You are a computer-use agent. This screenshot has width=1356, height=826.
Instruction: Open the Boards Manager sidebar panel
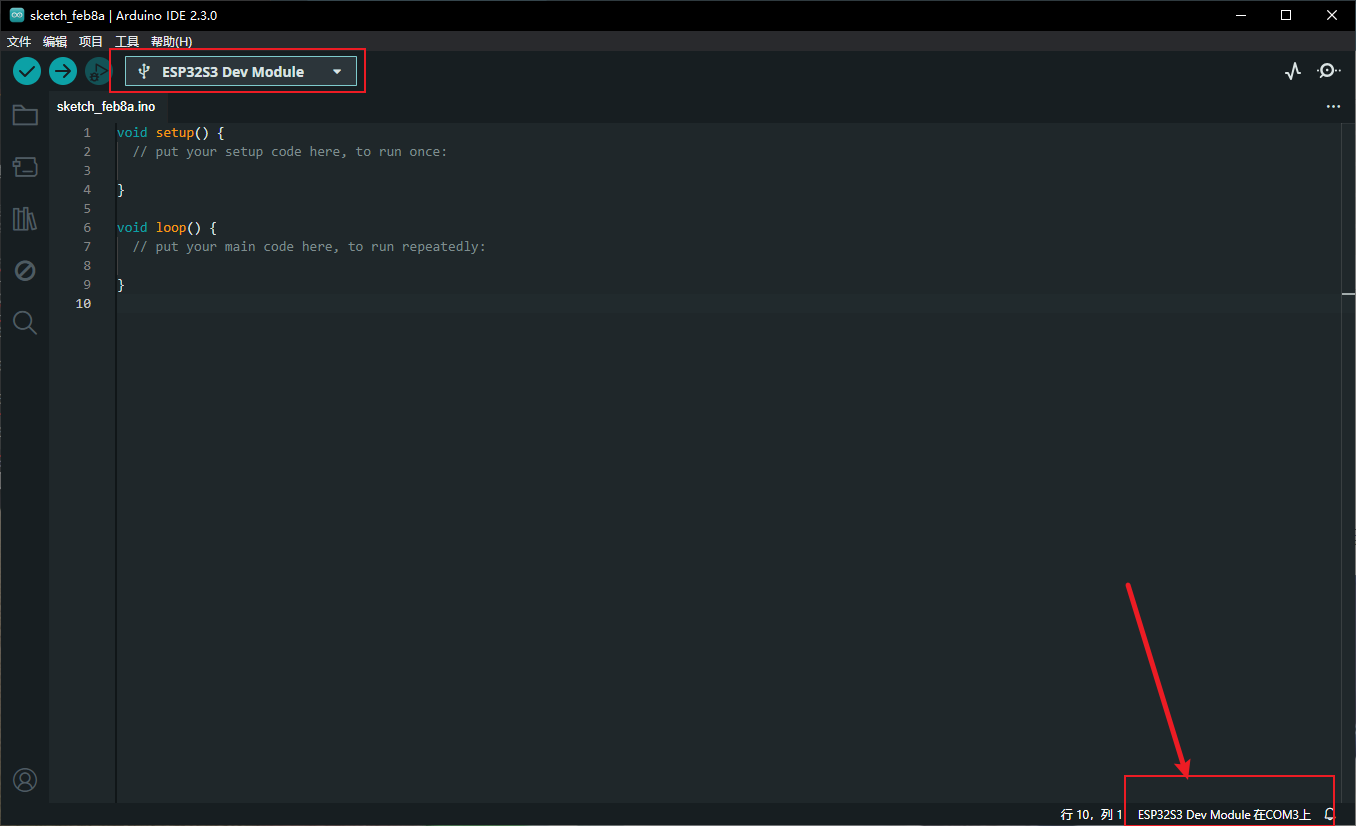25,167
